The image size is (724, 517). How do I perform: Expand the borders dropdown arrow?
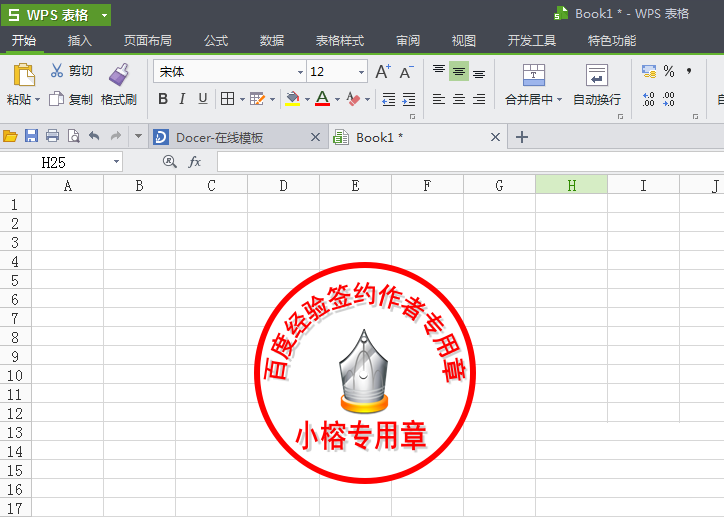point(242,99)
